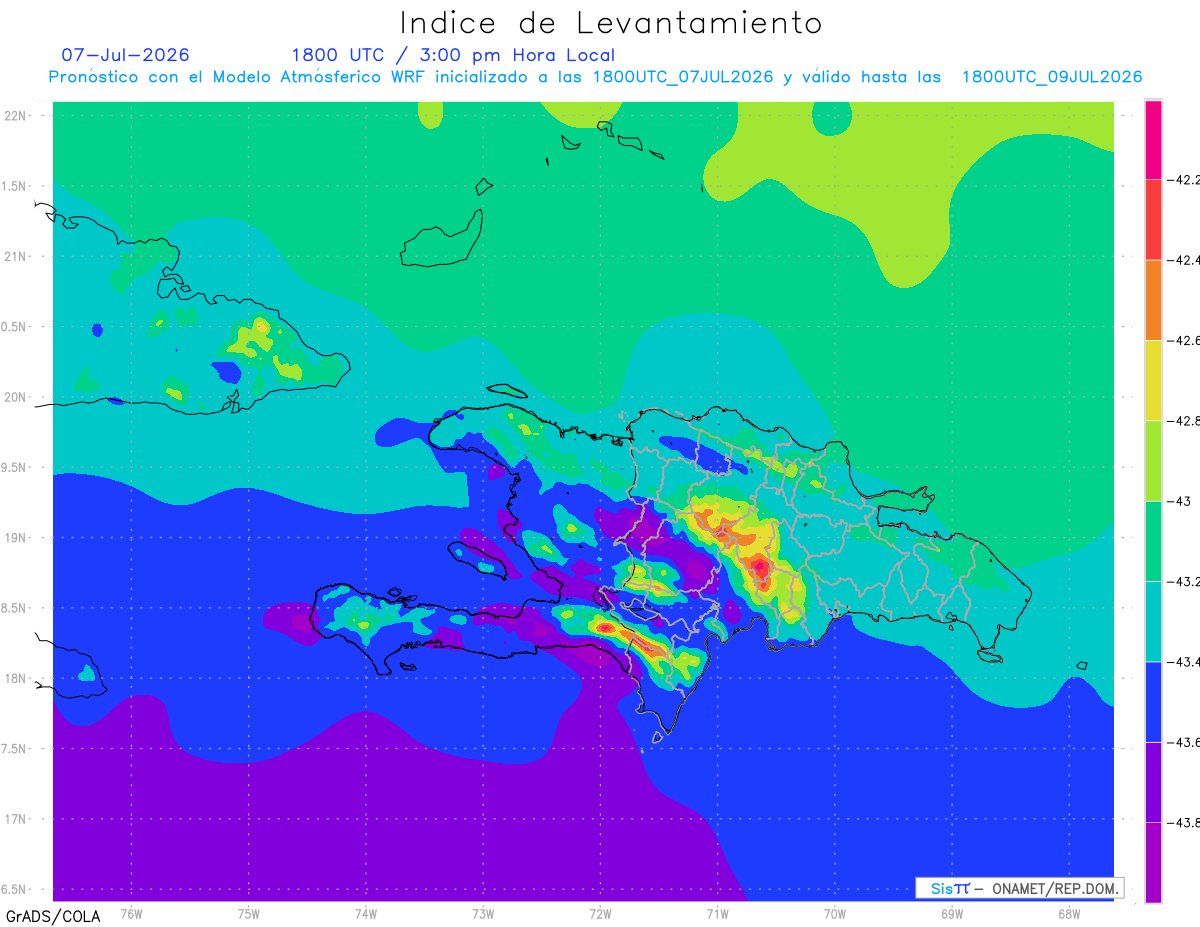Click the "-42.2" colorbar label
This screenshot has height=927, width=1200.
click(x=1185, y=180)
